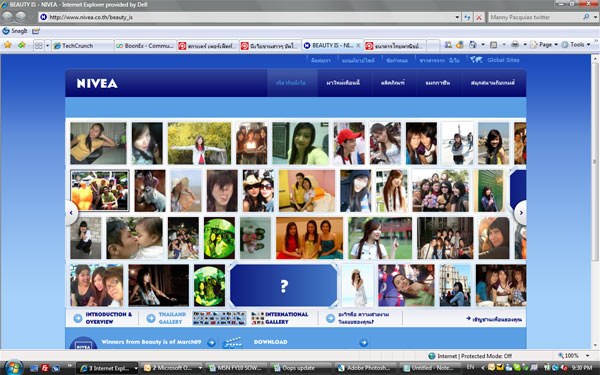
Task: Open the Quick Tabs grid icon
Action: click(x=39, y=46)
